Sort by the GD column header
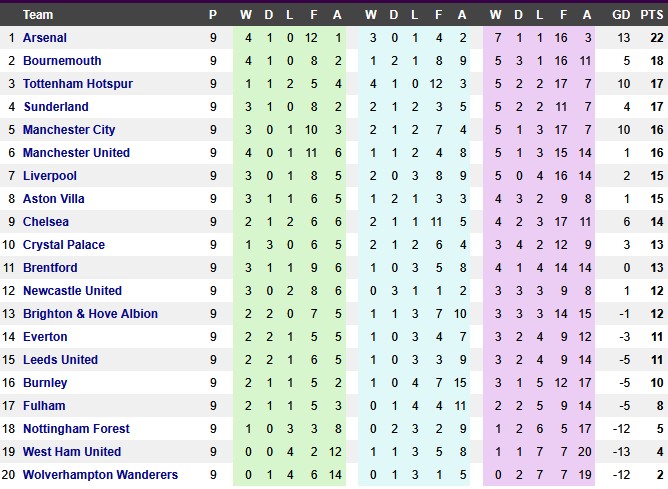 [x=621, y=15]
